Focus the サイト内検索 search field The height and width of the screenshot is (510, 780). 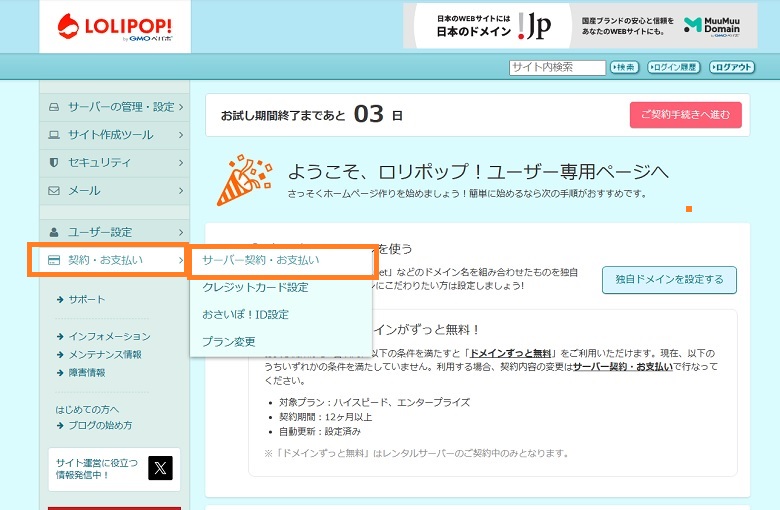tap(557, 67)
